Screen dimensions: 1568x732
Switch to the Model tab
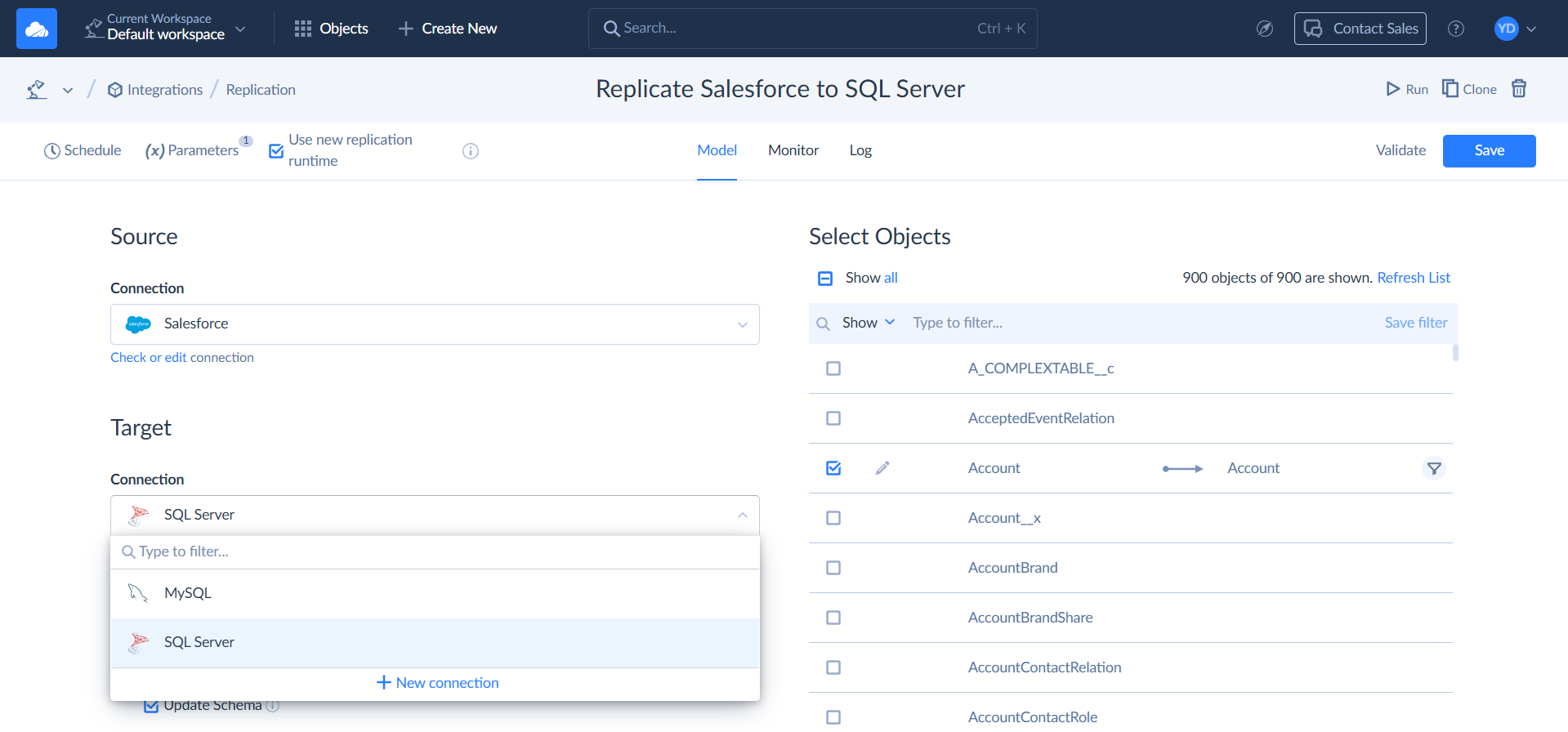pyautogui.click(x=717, y=150)
